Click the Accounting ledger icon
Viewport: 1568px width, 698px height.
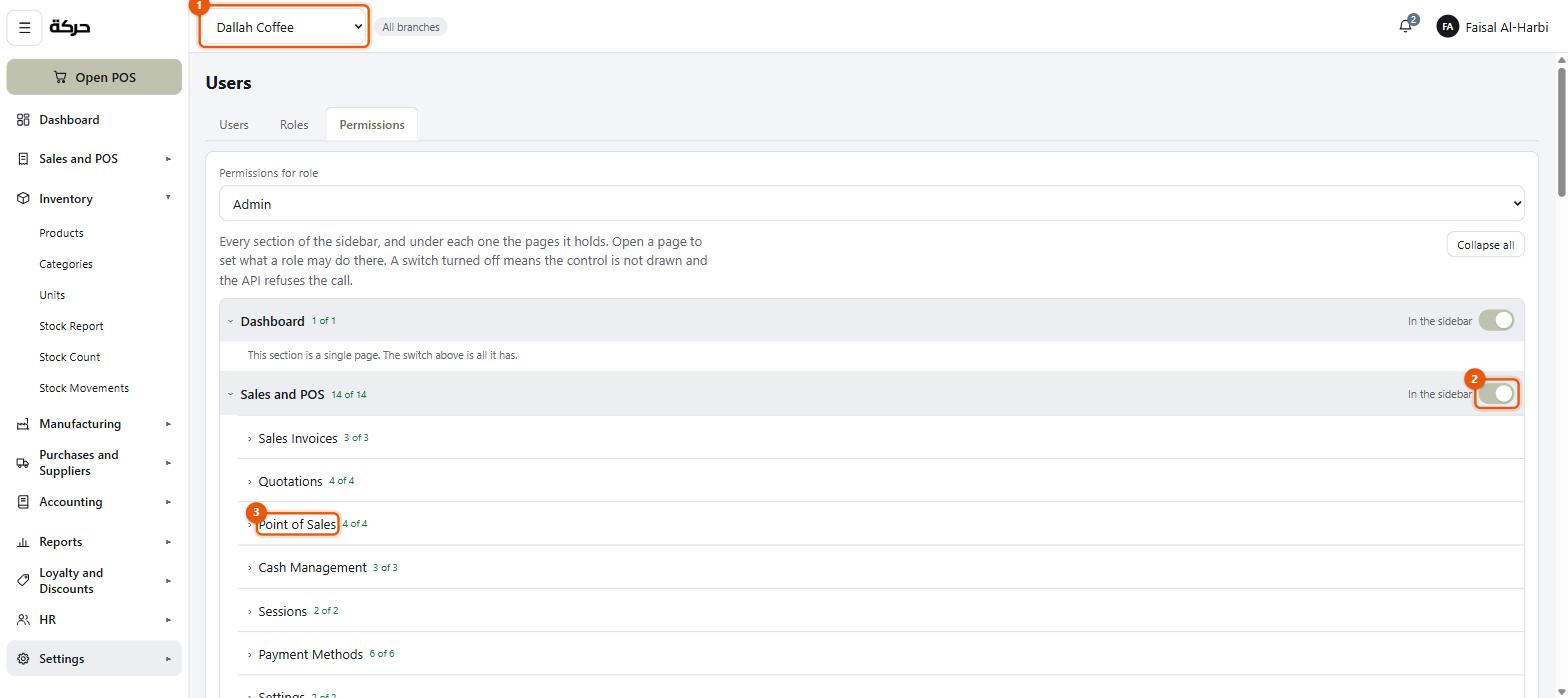pyautogui.click(x=23, y=502)
